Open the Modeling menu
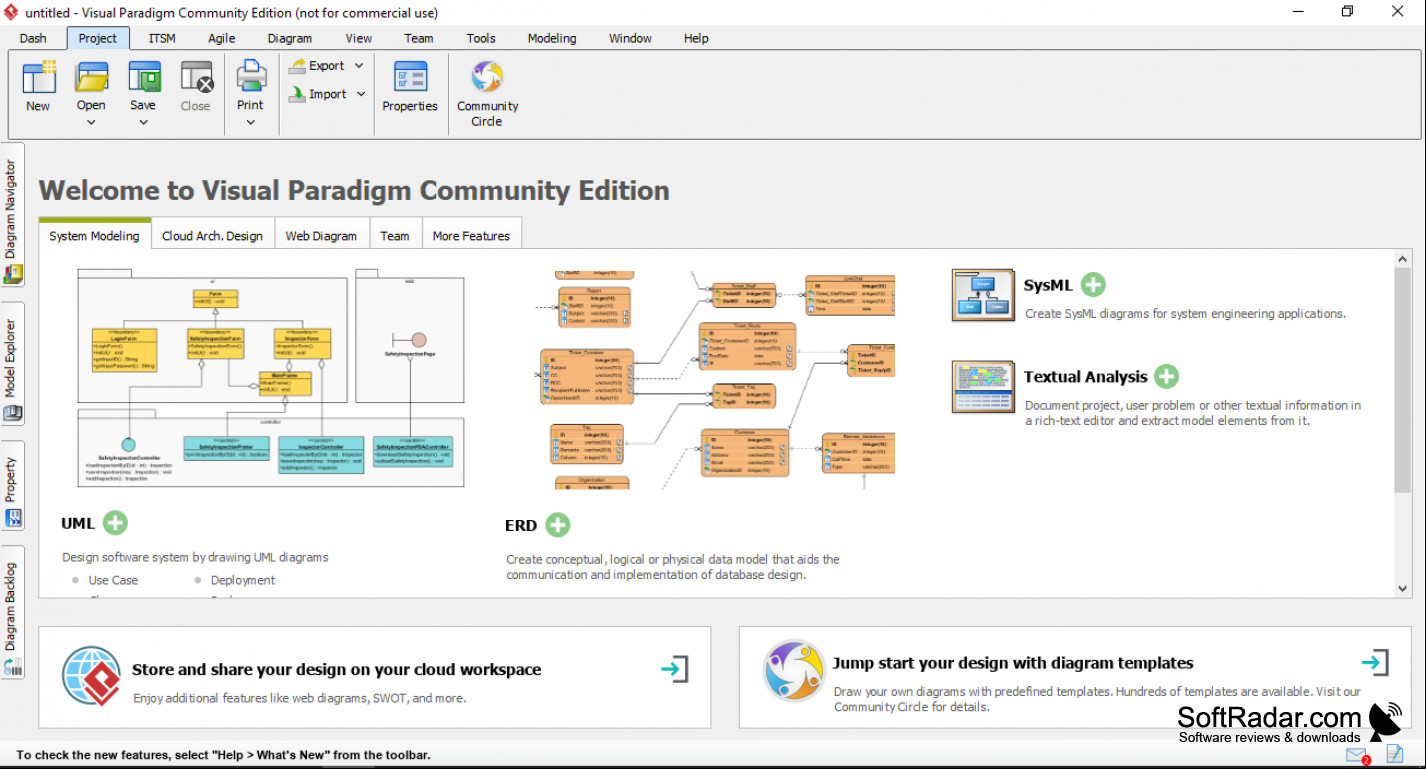The height and width of the screenshot is (769, 1426). (552, 38)
